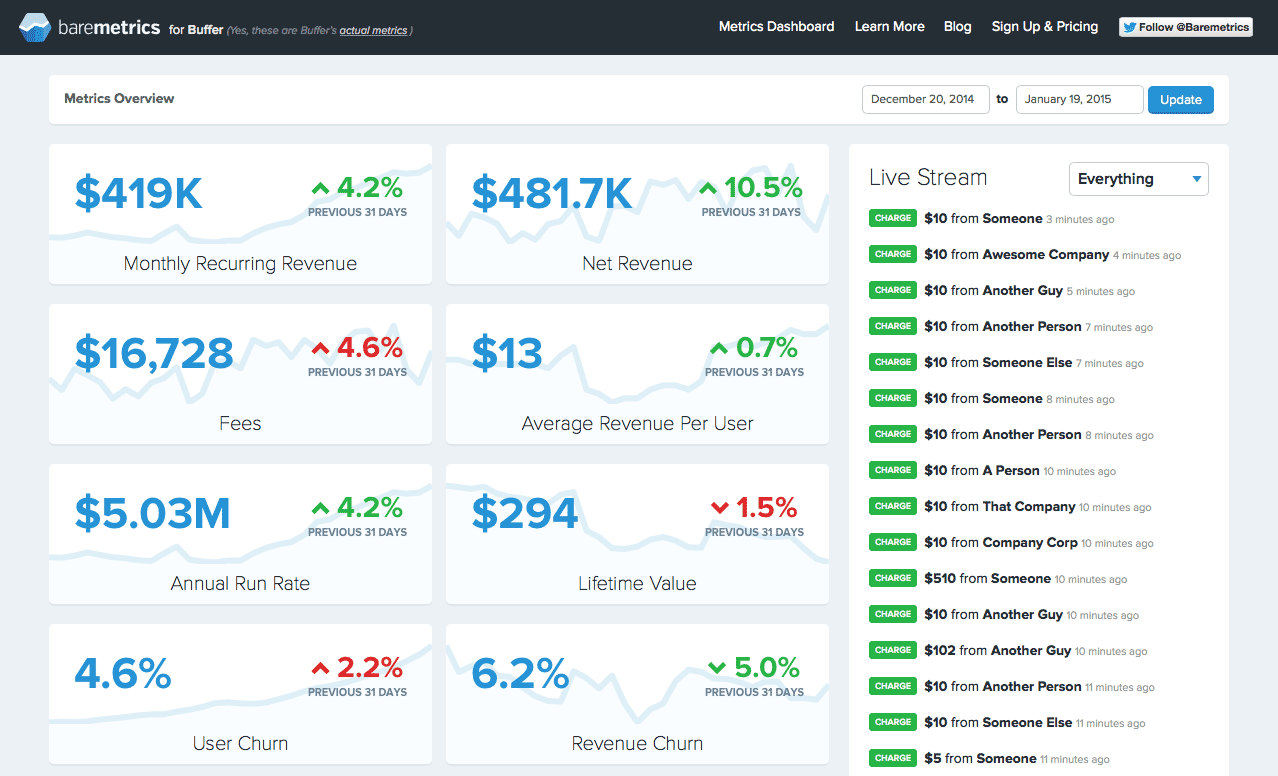The image size is (1278, 776).
Task: Click the red down arrow on Lifetime Value
Action: pos(719,508)
